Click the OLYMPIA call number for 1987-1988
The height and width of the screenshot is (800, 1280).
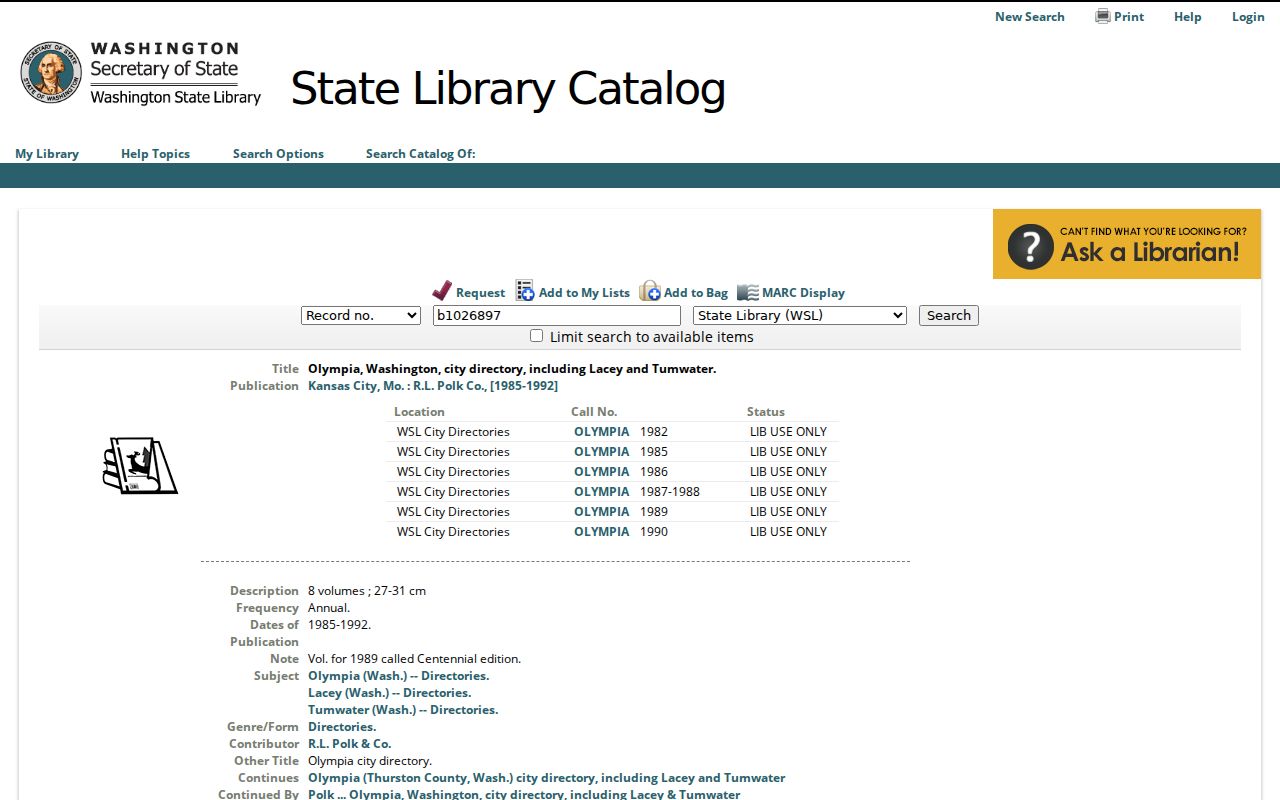[x=602, y=492]
